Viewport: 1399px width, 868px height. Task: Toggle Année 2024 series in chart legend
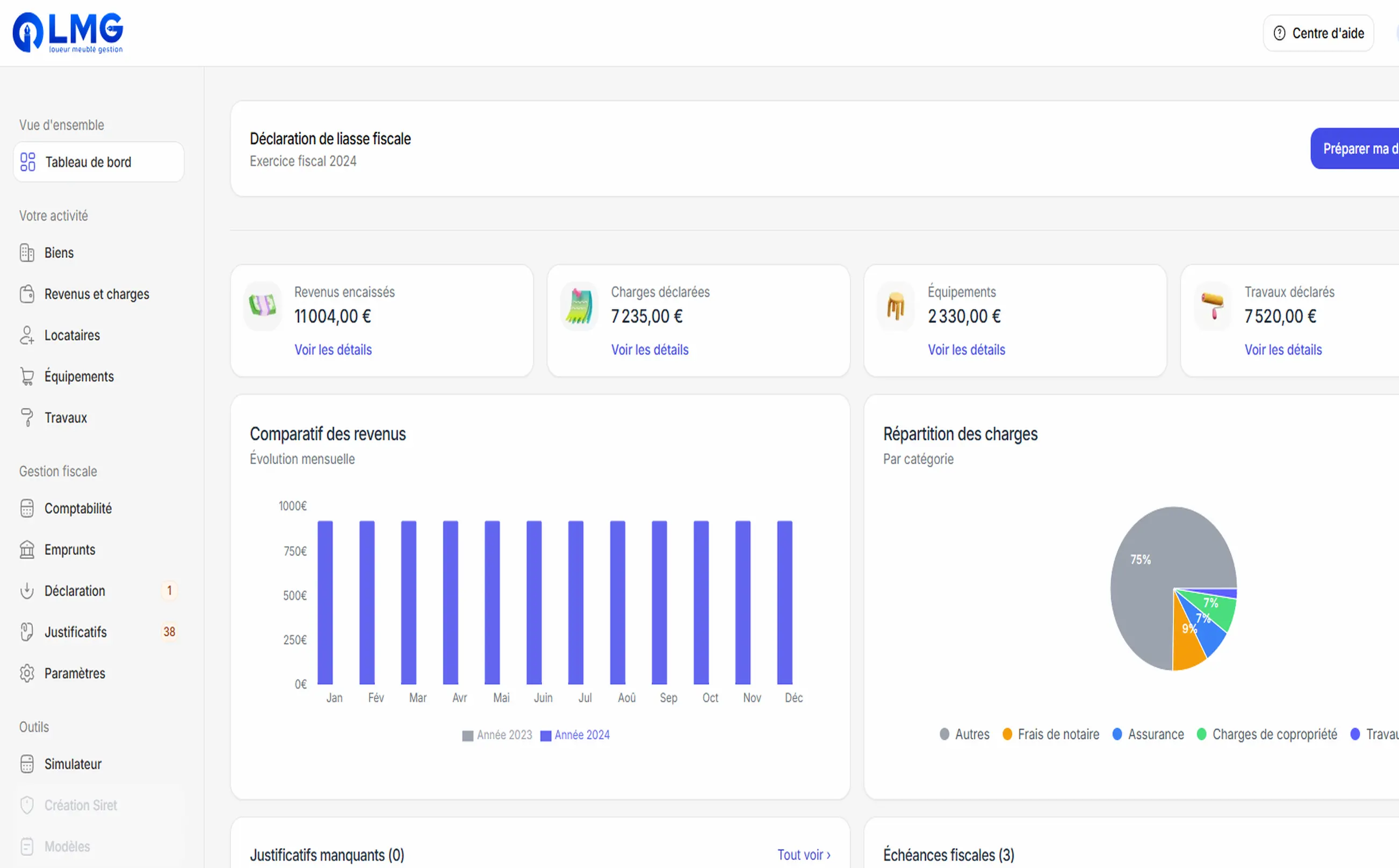point(575,735)
